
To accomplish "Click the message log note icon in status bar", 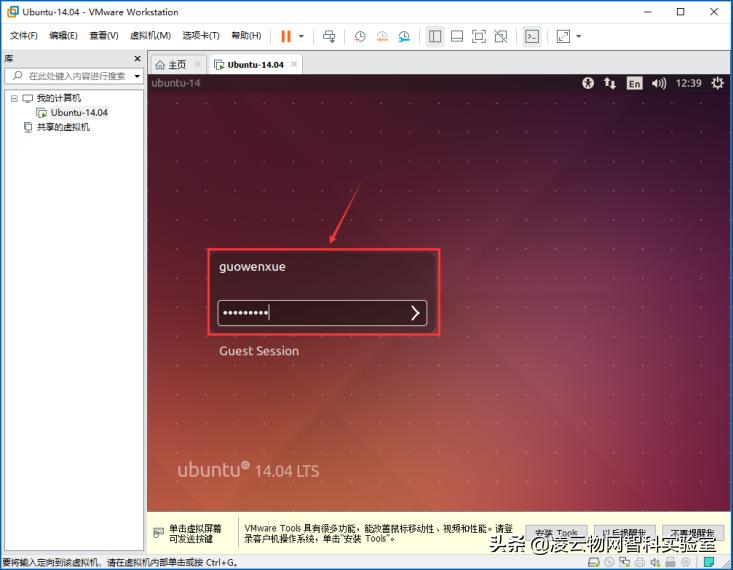I will (x=709, y=562).
